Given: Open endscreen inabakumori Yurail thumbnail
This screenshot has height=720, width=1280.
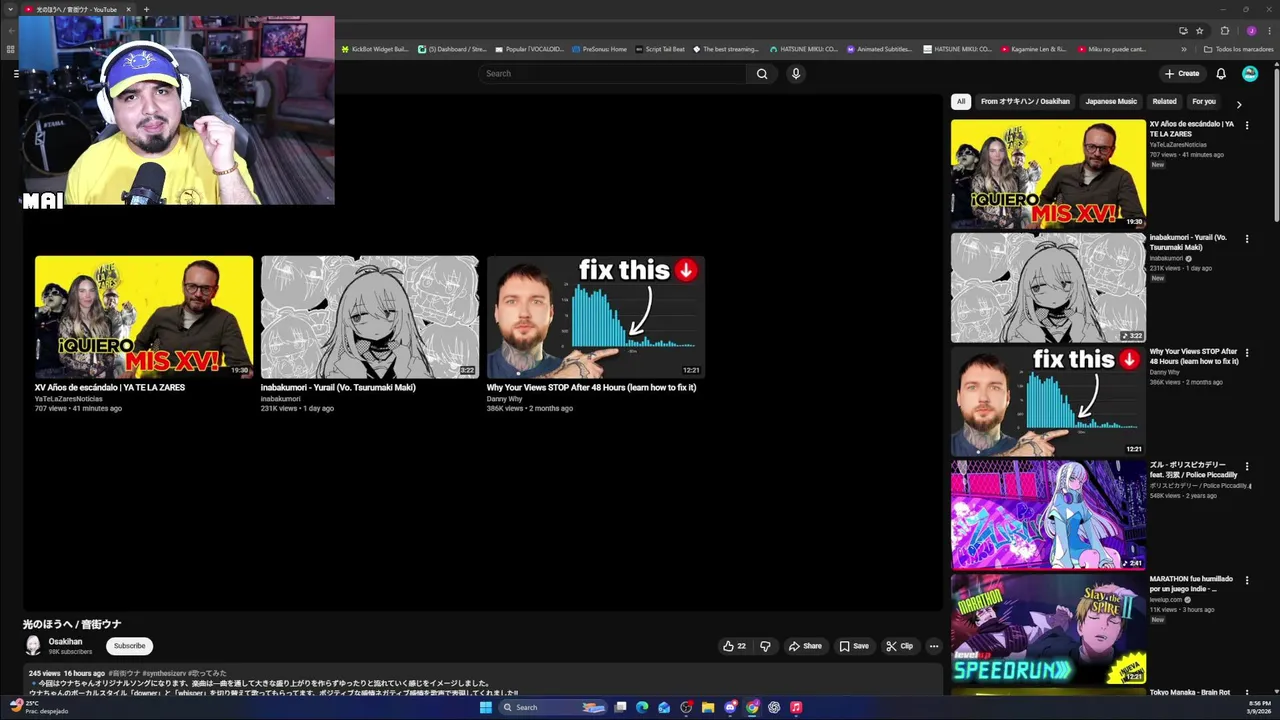Looking at the screenshot, I should coord(370,317).
